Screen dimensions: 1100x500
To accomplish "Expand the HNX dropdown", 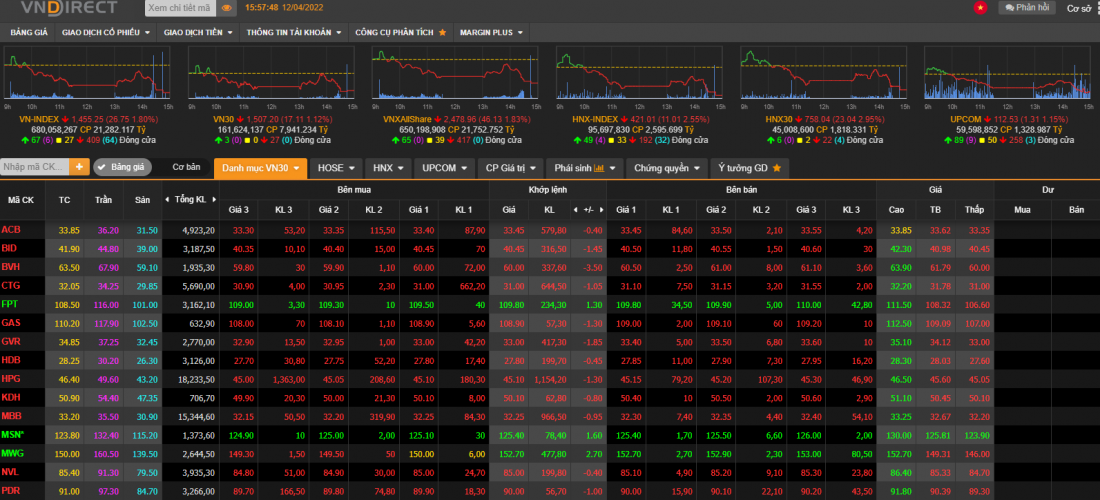I will tap(388, 168).
